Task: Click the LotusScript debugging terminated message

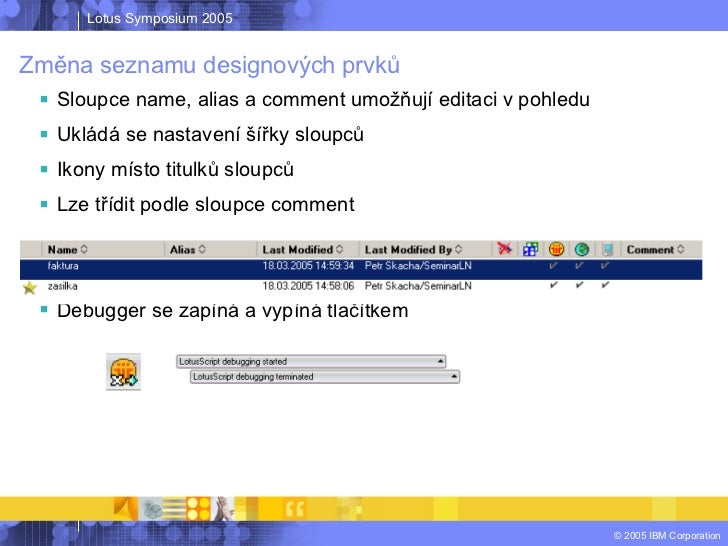Action: [253, 377]
